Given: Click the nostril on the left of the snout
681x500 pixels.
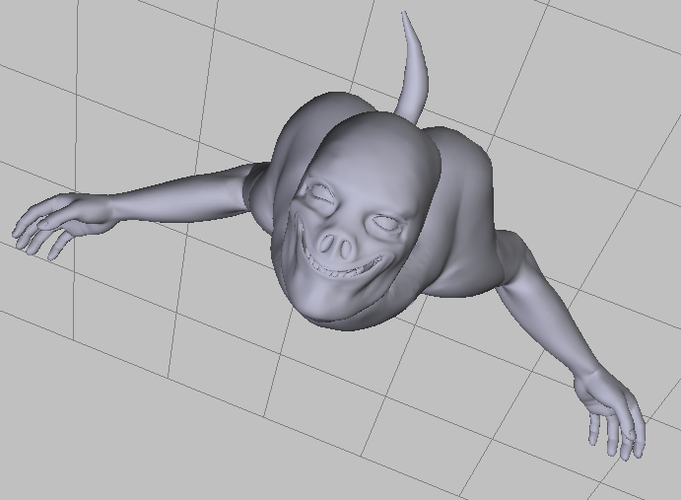Looking at the screenshot, I should pos(325,242).
